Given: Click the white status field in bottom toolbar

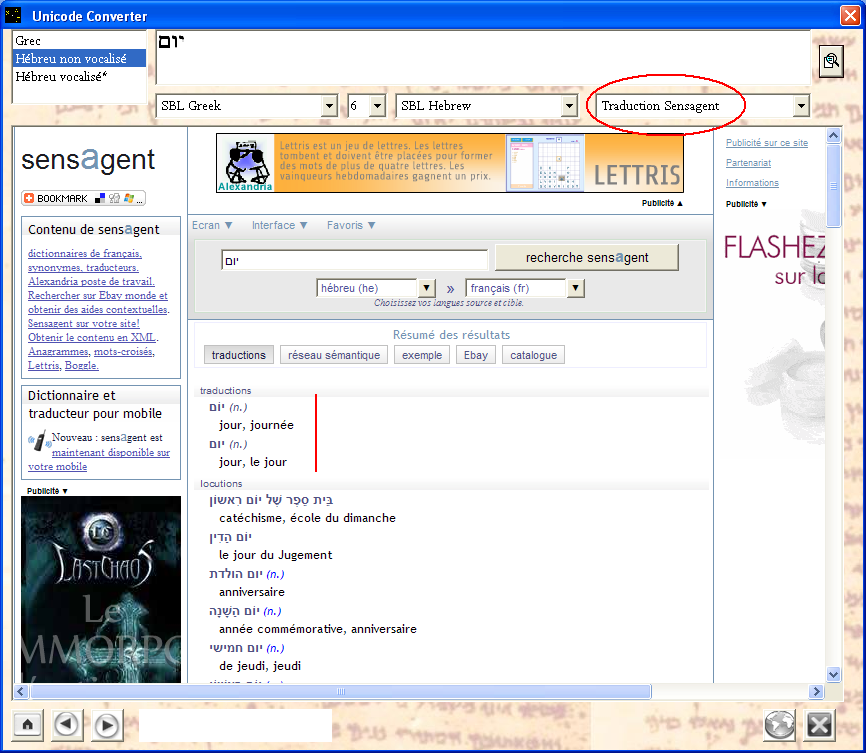Looking at the screenshot, I should pyautogui.click(x=235, y=725).
